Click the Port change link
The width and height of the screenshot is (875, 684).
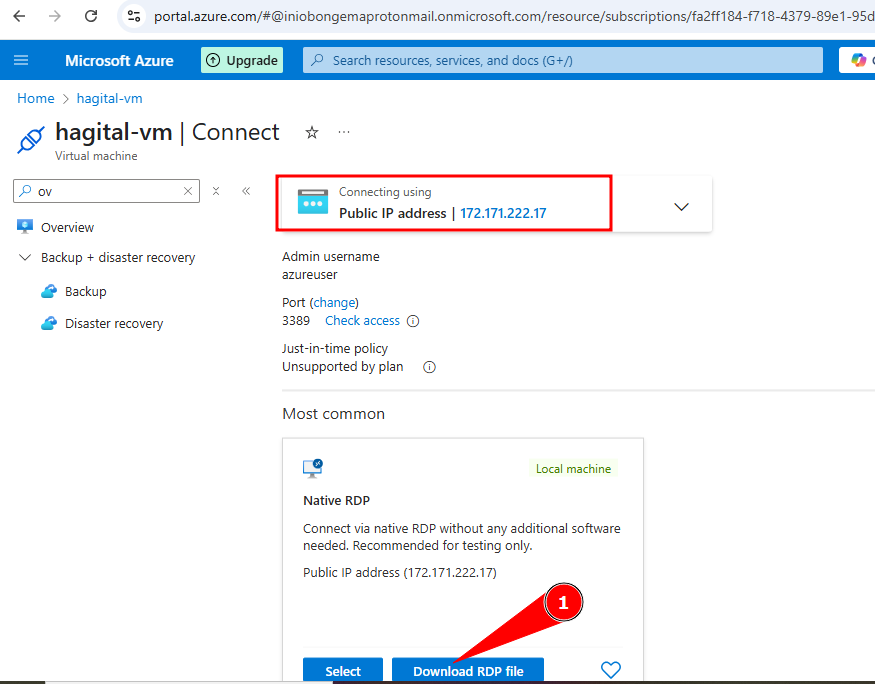(334, 302)
